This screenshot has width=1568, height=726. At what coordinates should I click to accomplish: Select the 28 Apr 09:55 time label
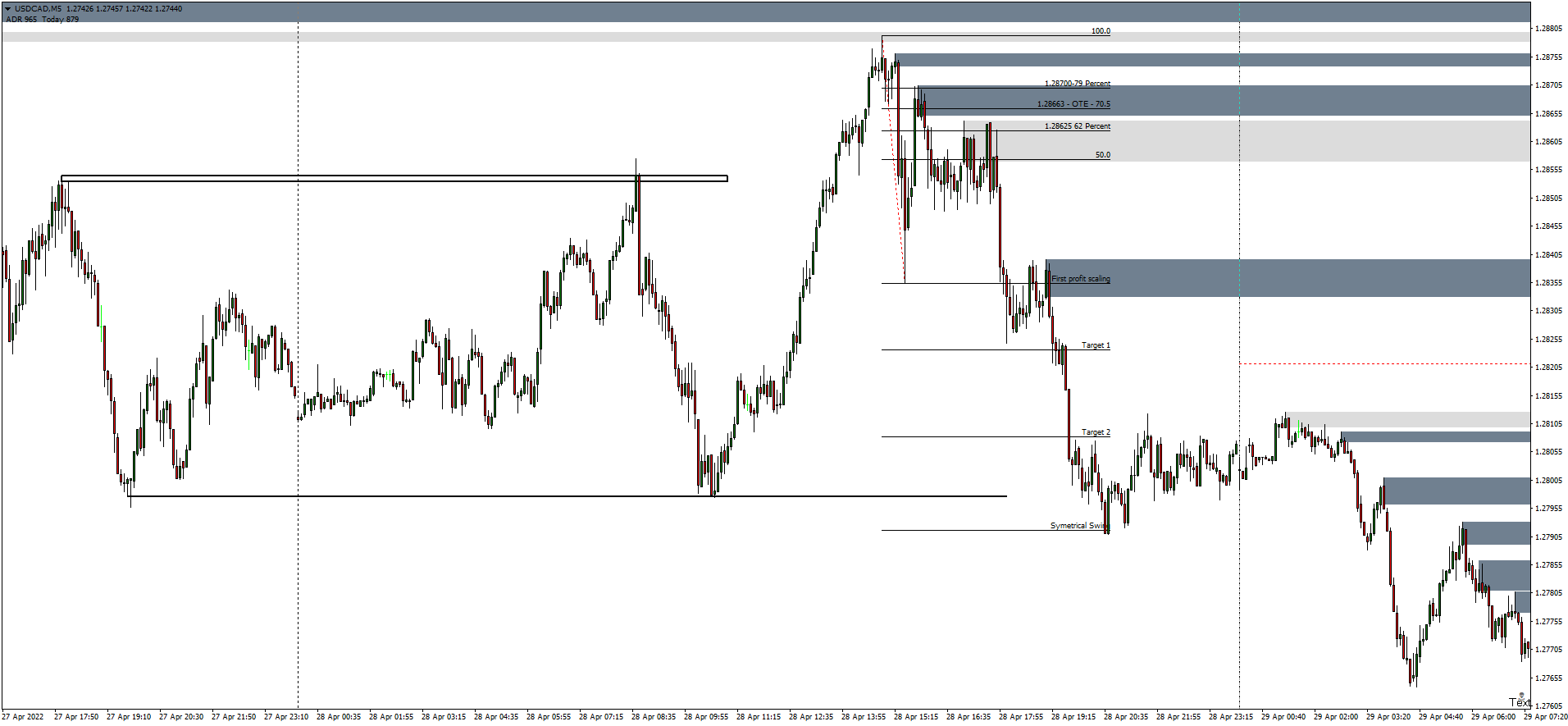click(706, 717)
